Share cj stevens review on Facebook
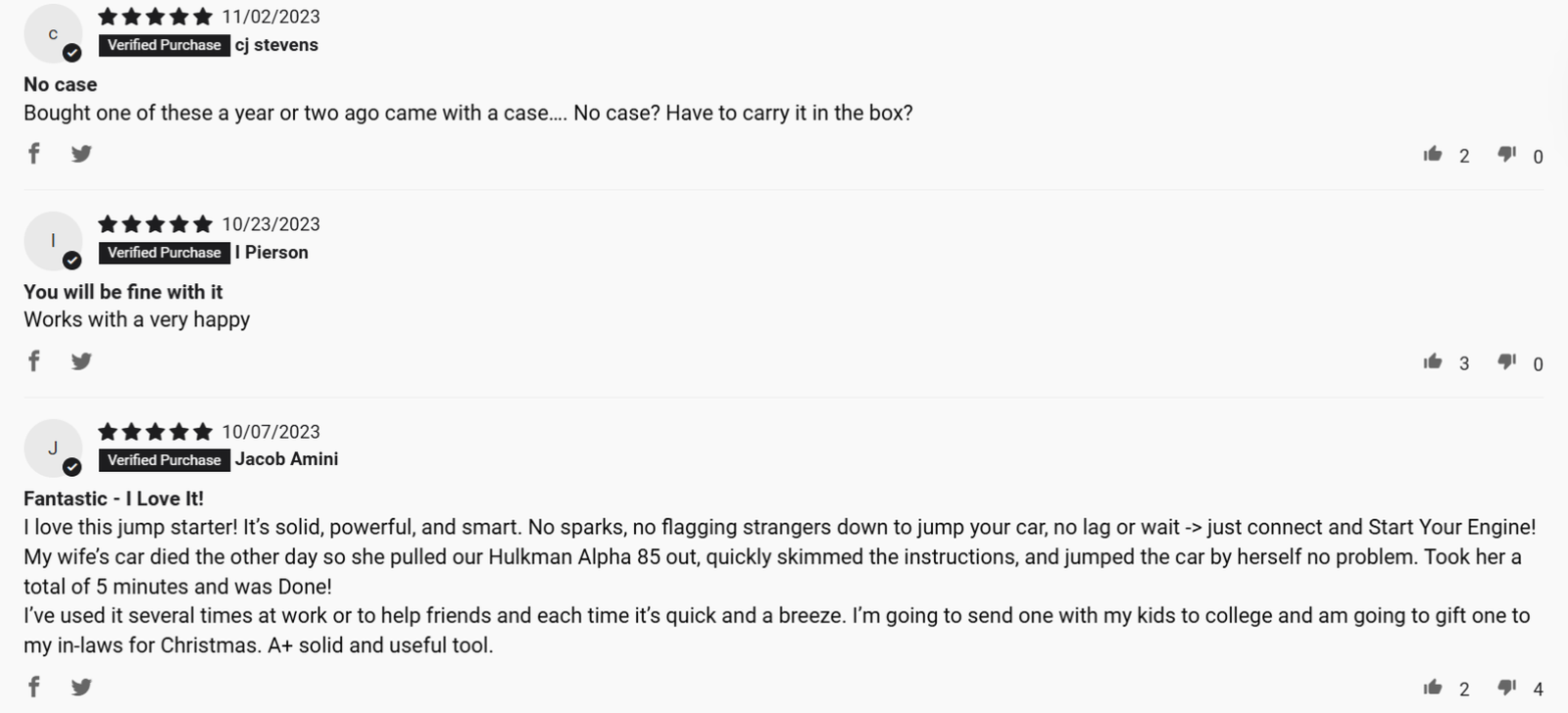This screenshot has height=713, width=1568. pyautogui.click(x=34, y=154)
